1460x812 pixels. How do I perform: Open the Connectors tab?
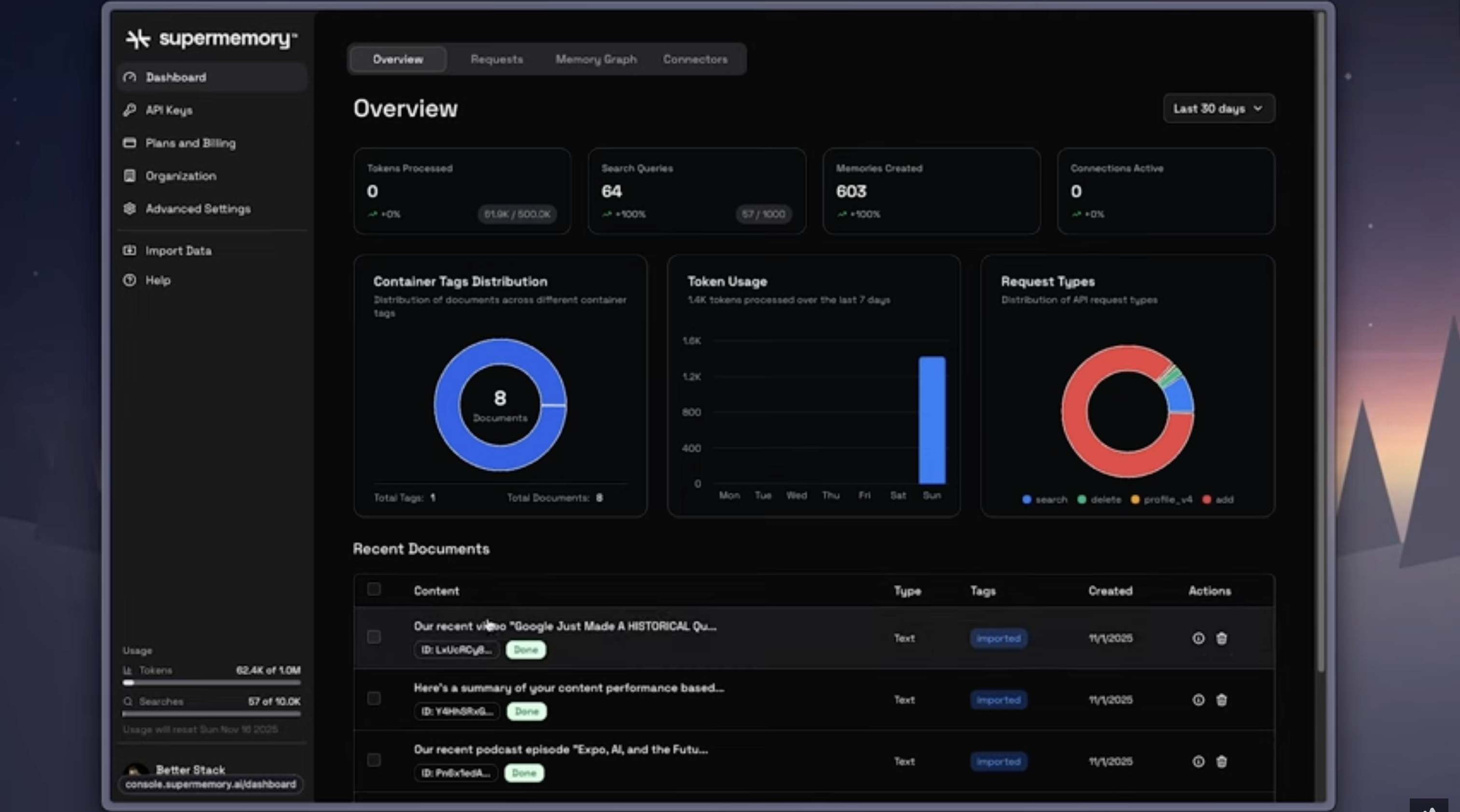point(695,59)
